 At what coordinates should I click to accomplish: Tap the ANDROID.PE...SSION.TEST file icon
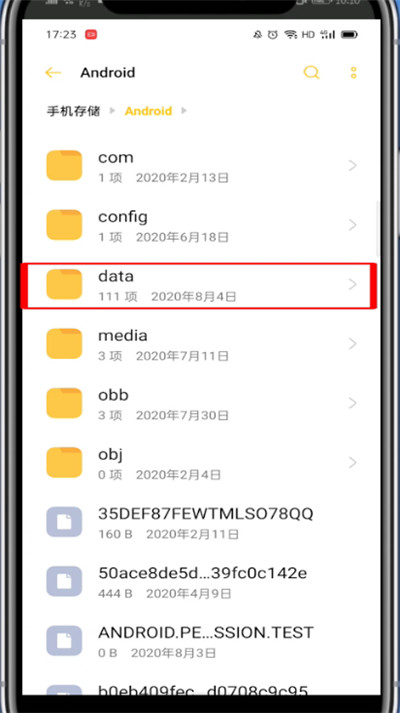coord(64,641)
